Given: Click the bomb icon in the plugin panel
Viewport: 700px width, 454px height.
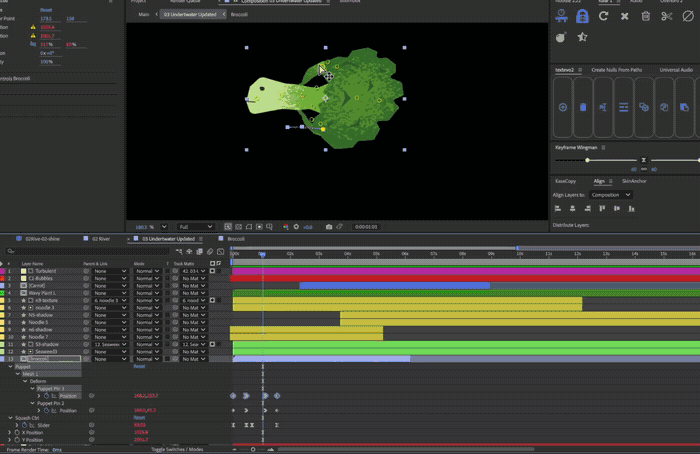Looking at the screenshot, I should click(561, 37).
